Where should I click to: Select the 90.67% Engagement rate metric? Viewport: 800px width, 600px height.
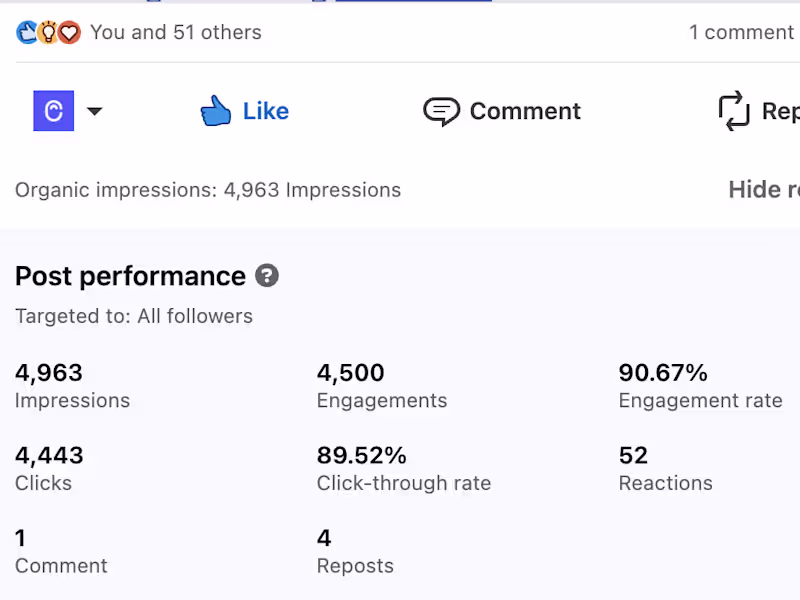tap(700, 386)
